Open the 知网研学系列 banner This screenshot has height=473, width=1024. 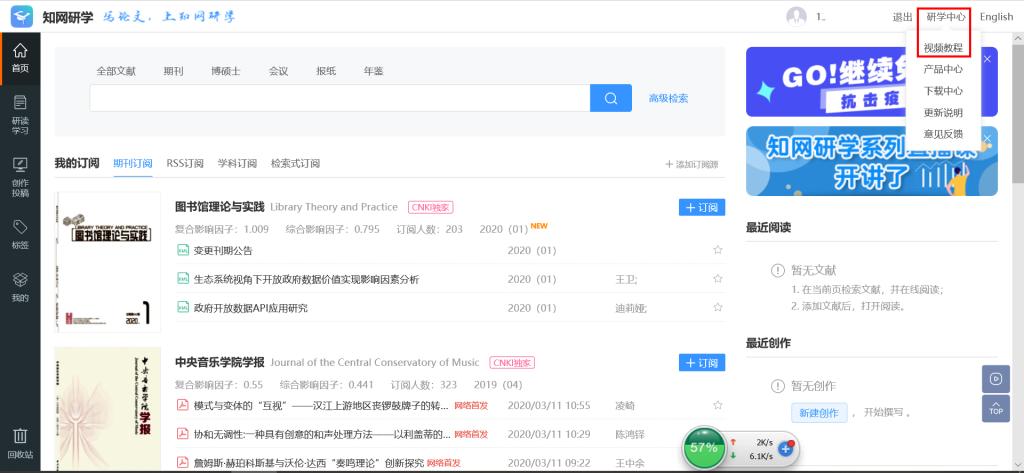872,161
